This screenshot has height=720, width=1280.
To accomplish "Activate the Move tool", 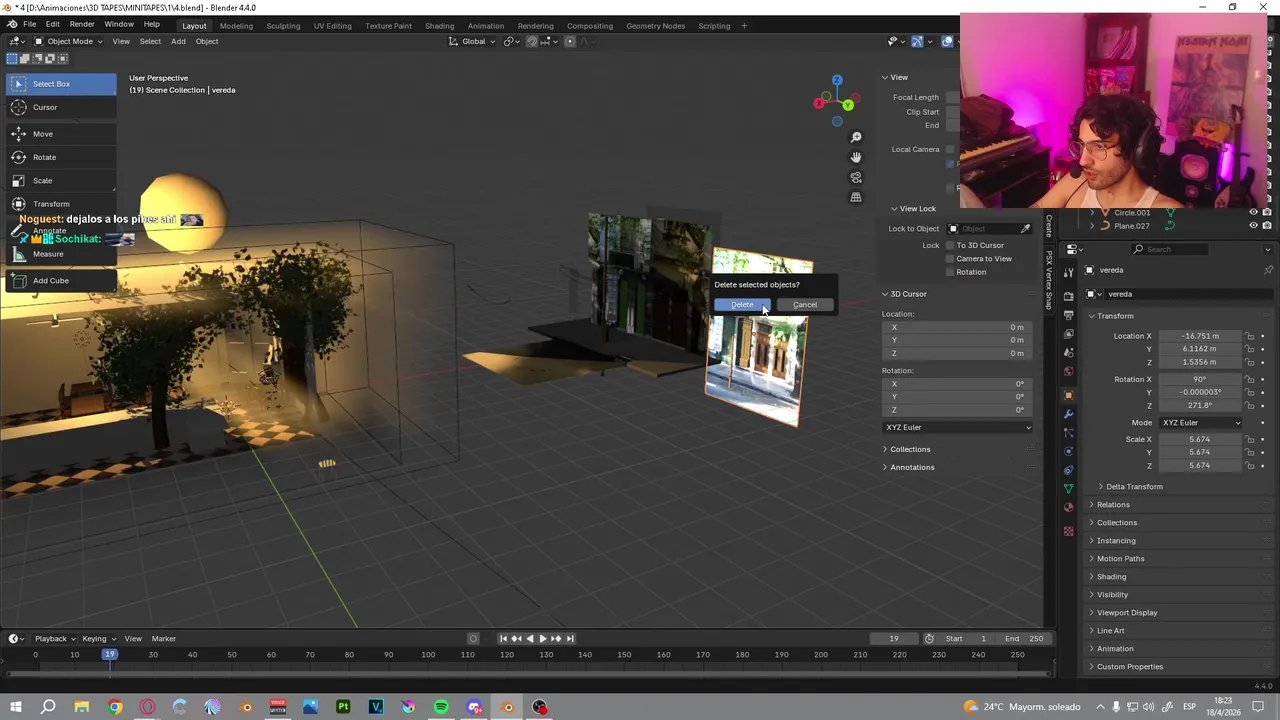I will [x=60, y=134].
